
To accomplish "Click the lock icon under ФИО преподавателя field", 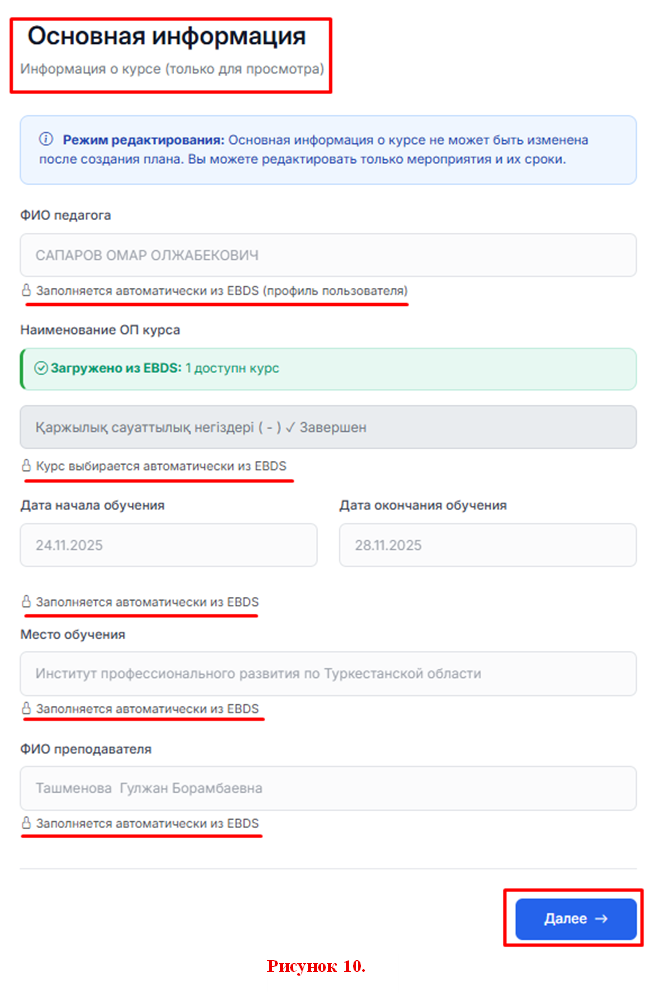I will click(27, 823).
